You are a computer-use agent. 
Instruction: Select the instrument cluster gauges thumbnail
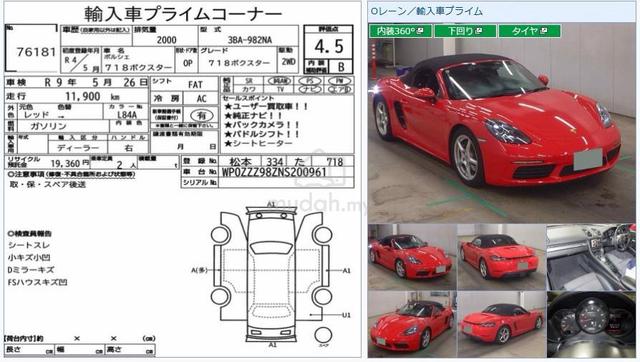coord(591,324)
